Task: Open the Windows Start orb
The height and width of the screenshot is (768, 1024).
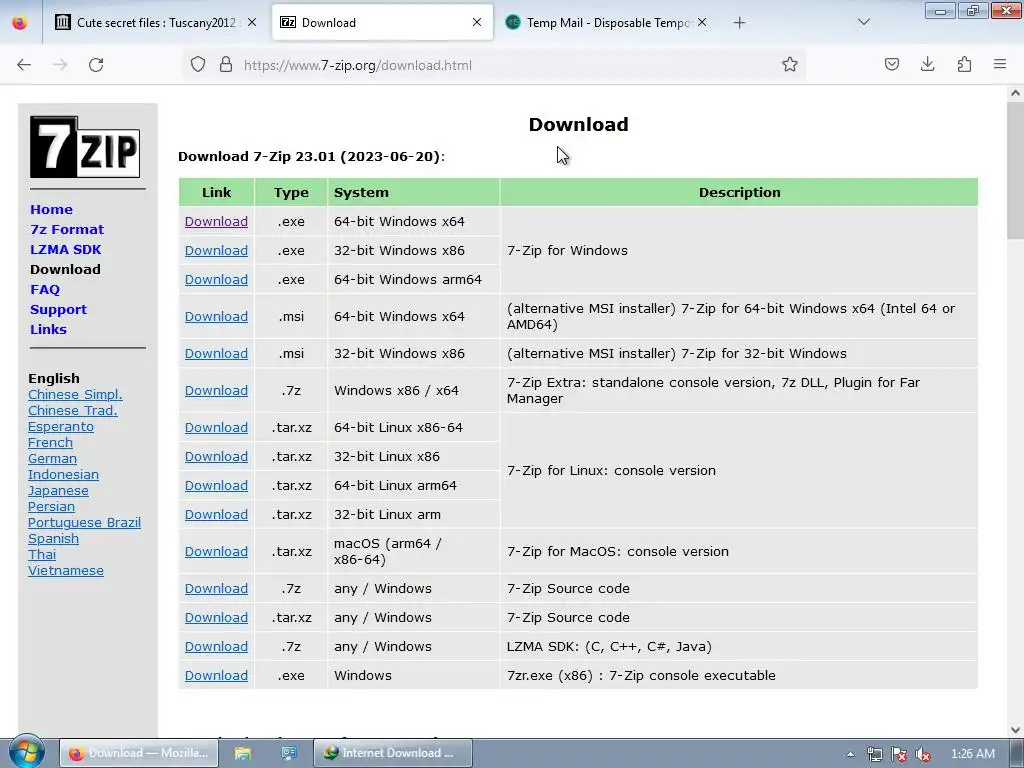Action: [26, 752]
